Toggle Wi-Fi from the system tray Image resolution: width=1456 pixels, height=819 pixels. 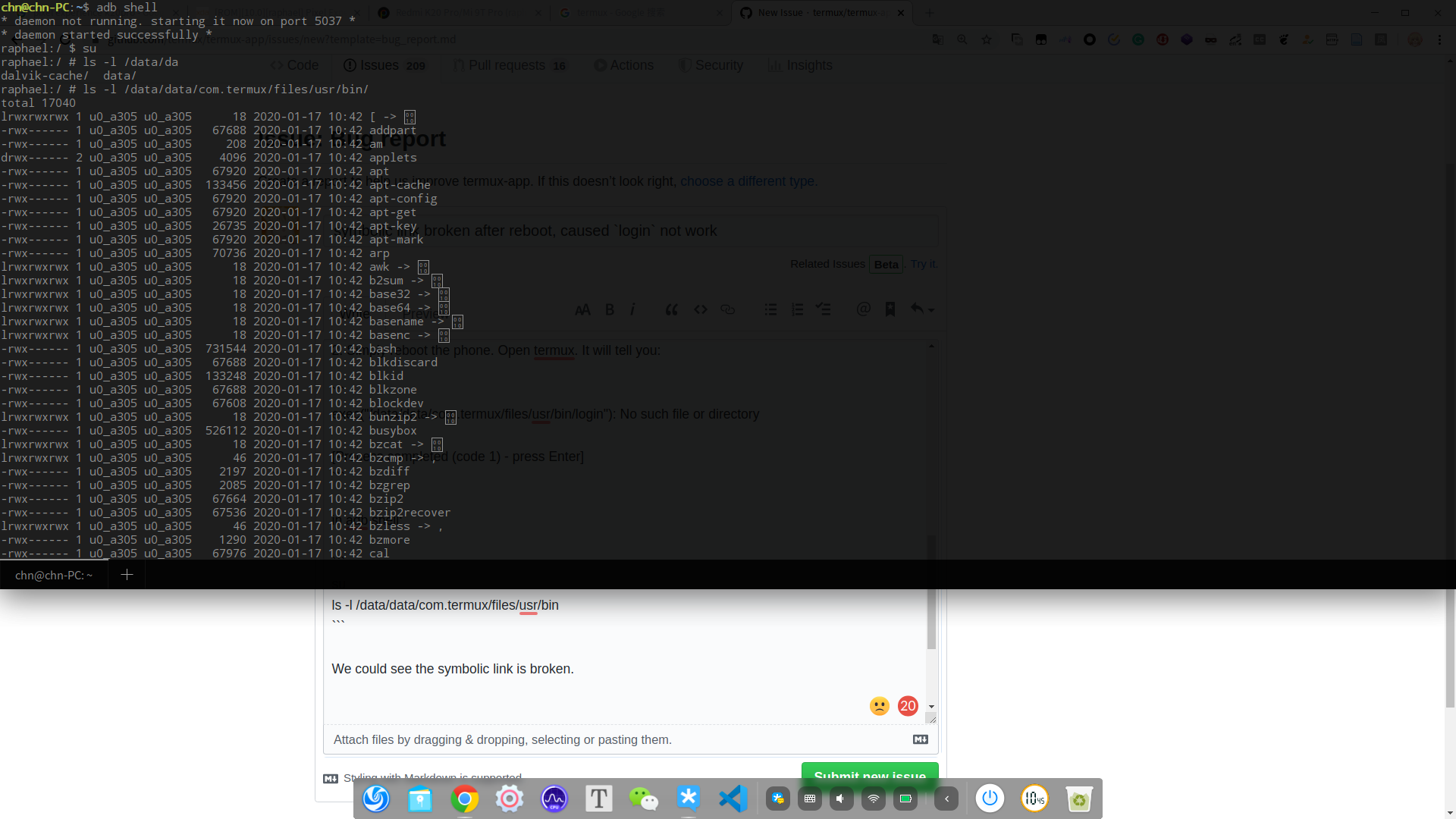(873, 798)
